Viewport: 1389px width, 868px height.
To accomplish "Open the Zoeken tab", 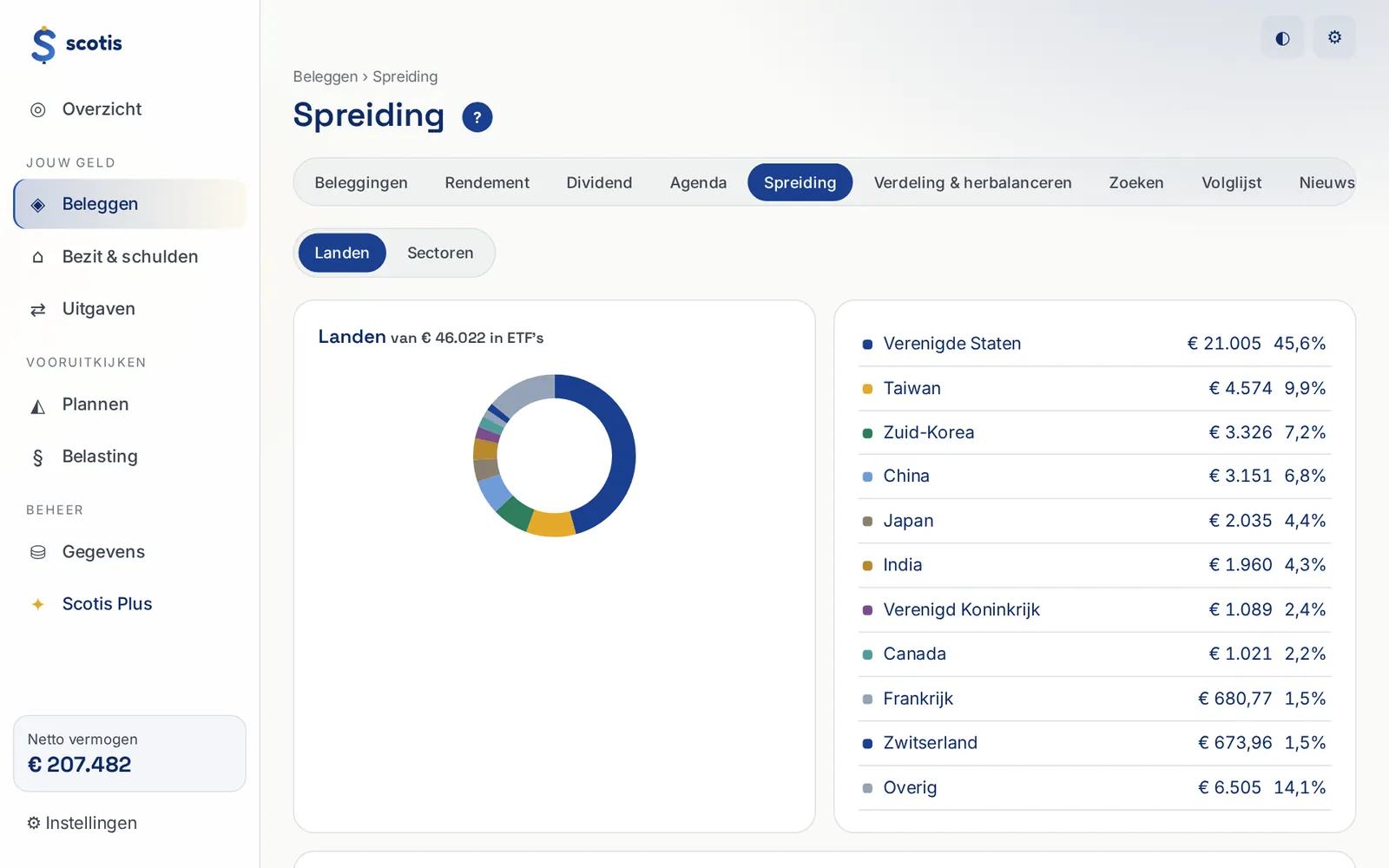I will coord(1136,182).
